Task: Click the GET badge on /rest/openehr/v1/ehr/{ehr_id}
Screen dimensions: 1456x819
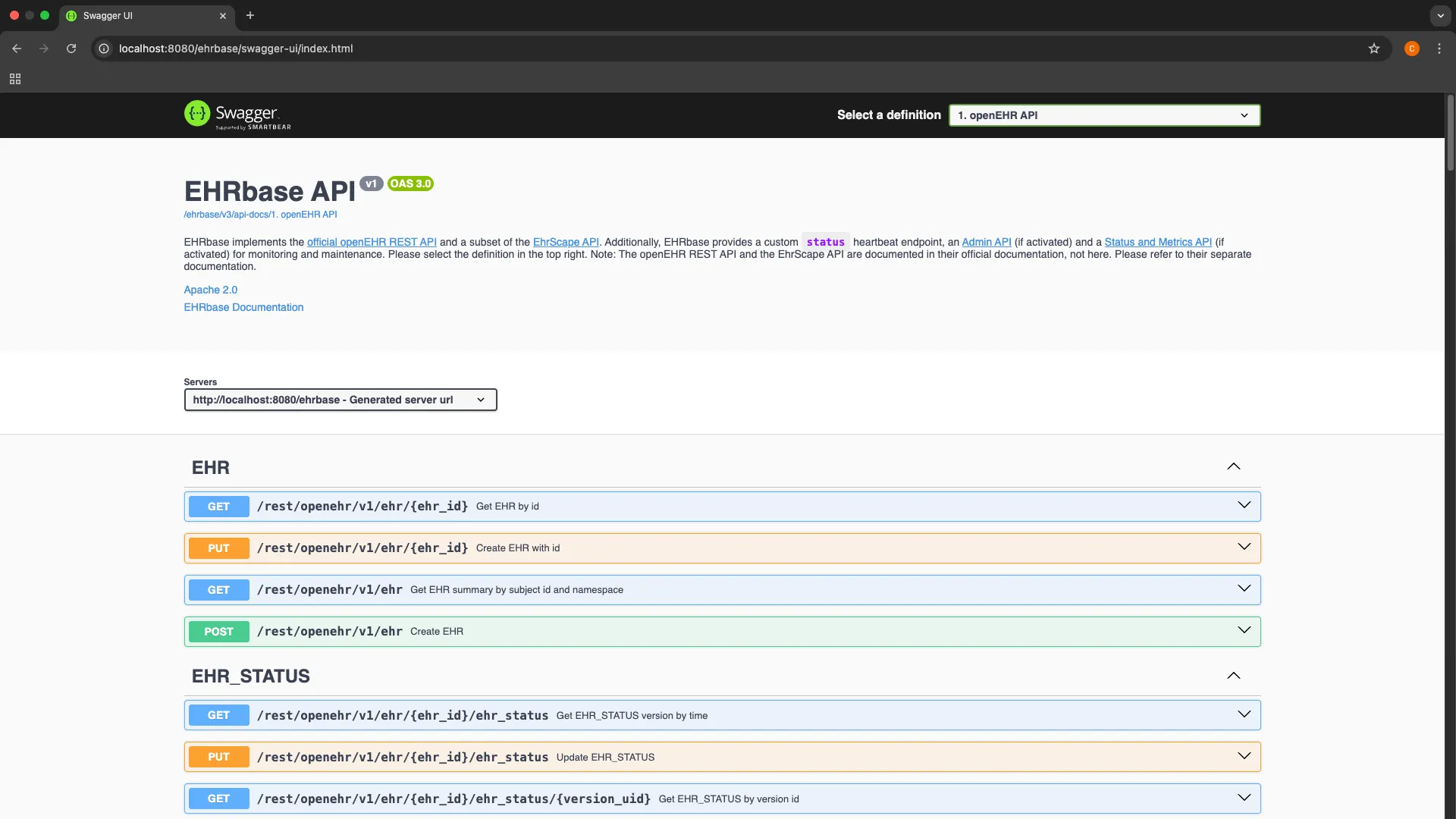Action: tap(218, 506)
